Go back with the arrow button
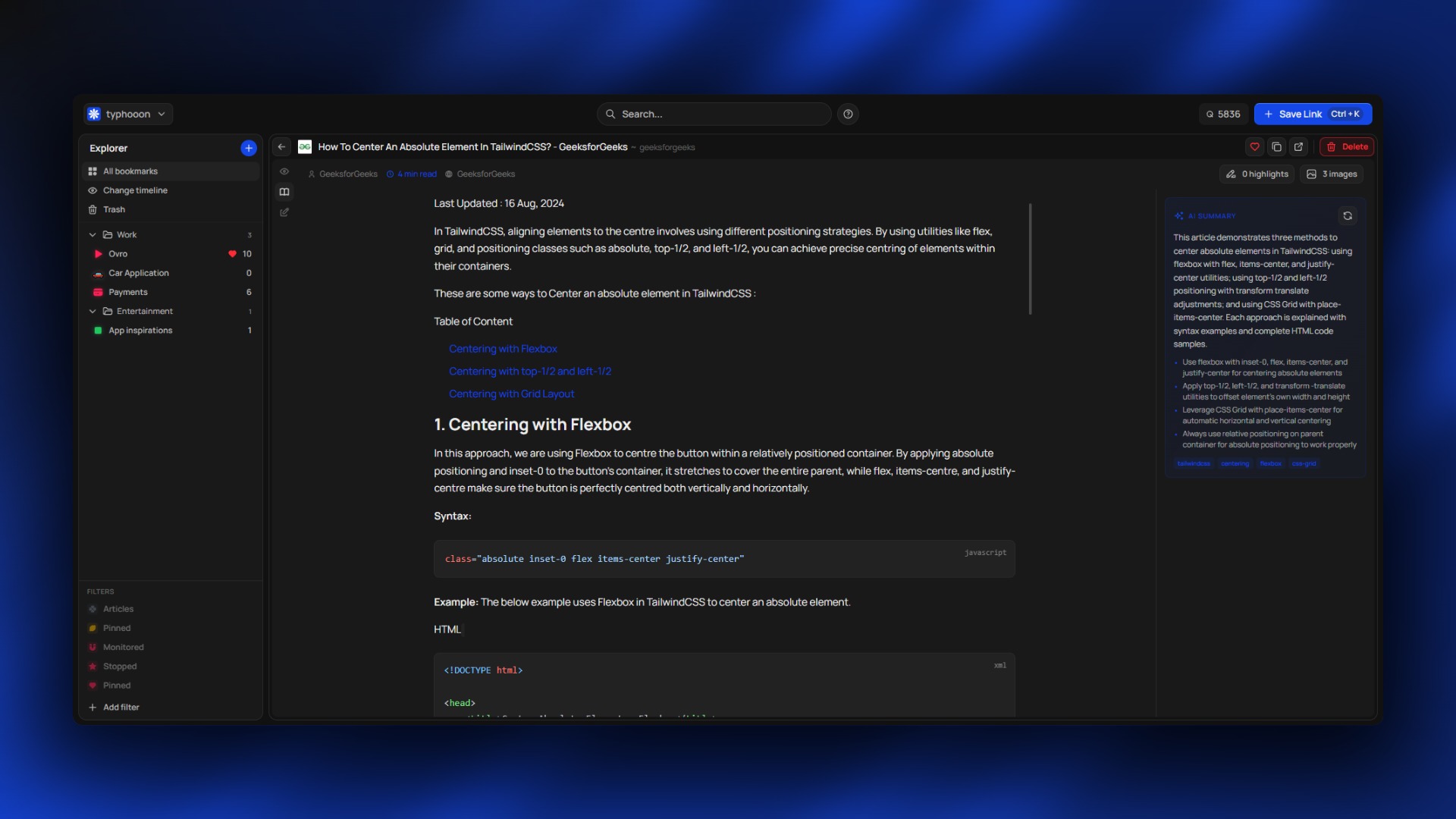The width and height of the screenshot is (1456, 819). [x=281, y=147]
